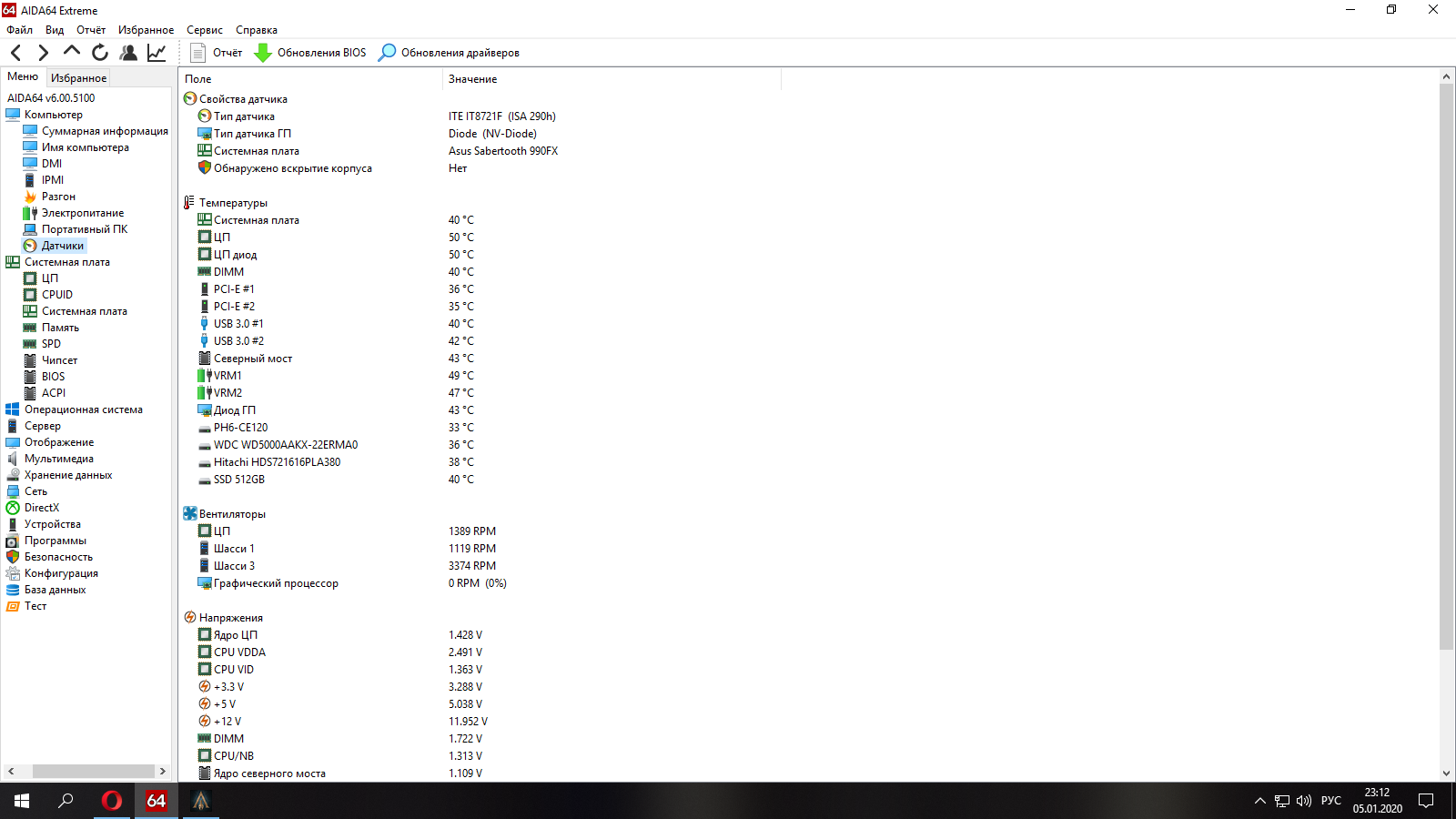The width and height of the screenshot is (1456, 819).
Task: Select Безопасность tree item
Action: pyautogui.click(x=58, y=557)
